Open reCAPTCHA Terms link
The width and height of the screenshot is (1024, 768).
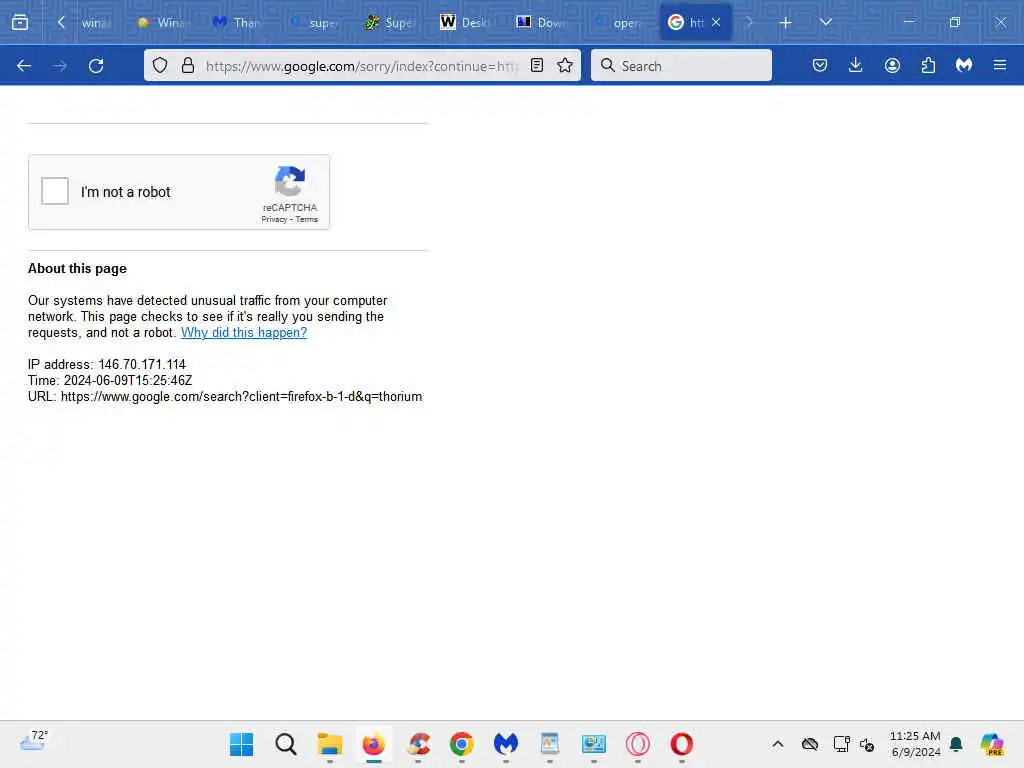point(306,219)
